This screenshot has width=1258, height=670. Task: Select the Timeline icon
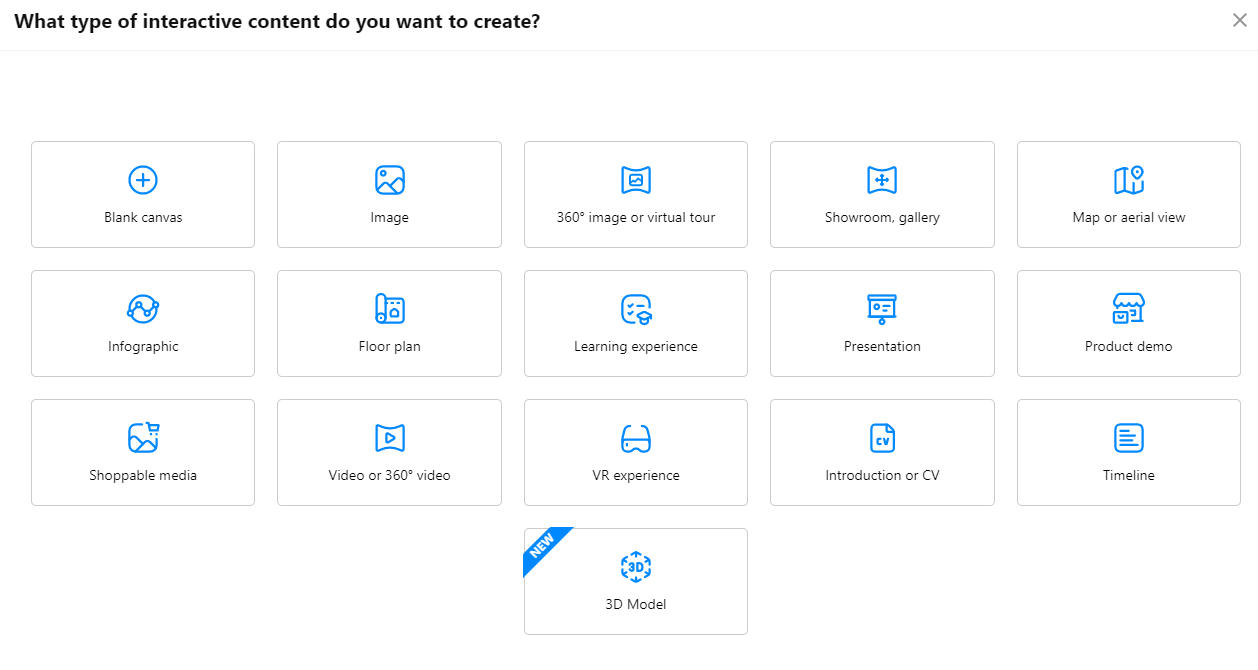pos(1128,438)
